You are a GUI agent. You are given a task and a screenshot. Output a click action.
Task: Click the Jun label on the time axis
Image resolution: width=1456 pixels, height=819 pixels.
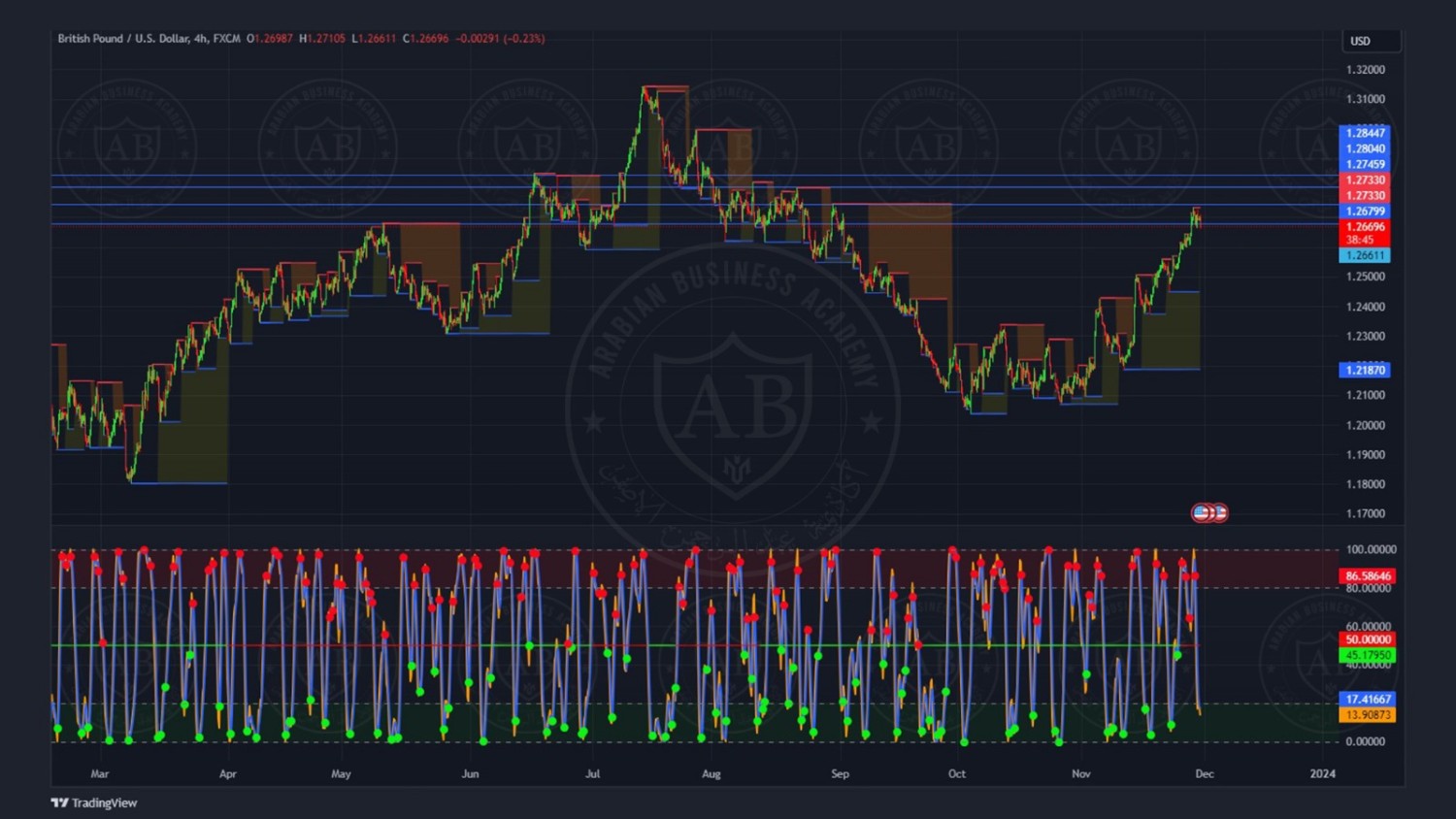(x=470, y=773)
